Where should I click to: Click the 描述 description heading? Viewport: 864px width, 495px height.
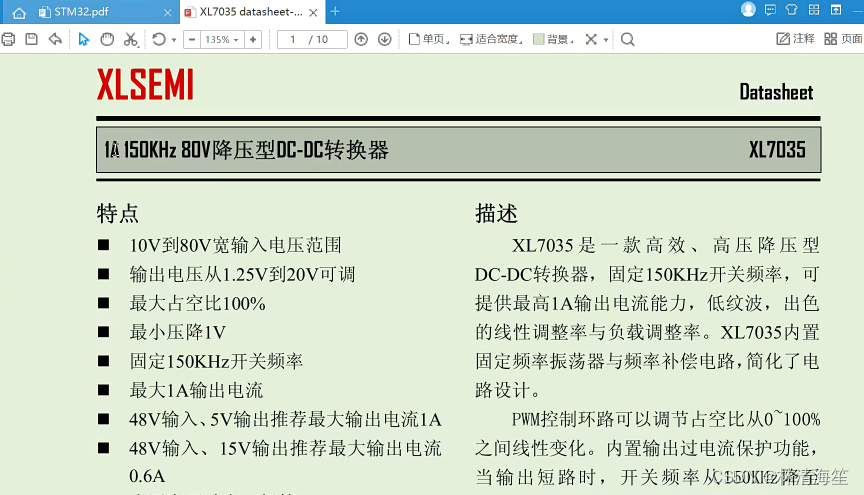tap(496, 213)
